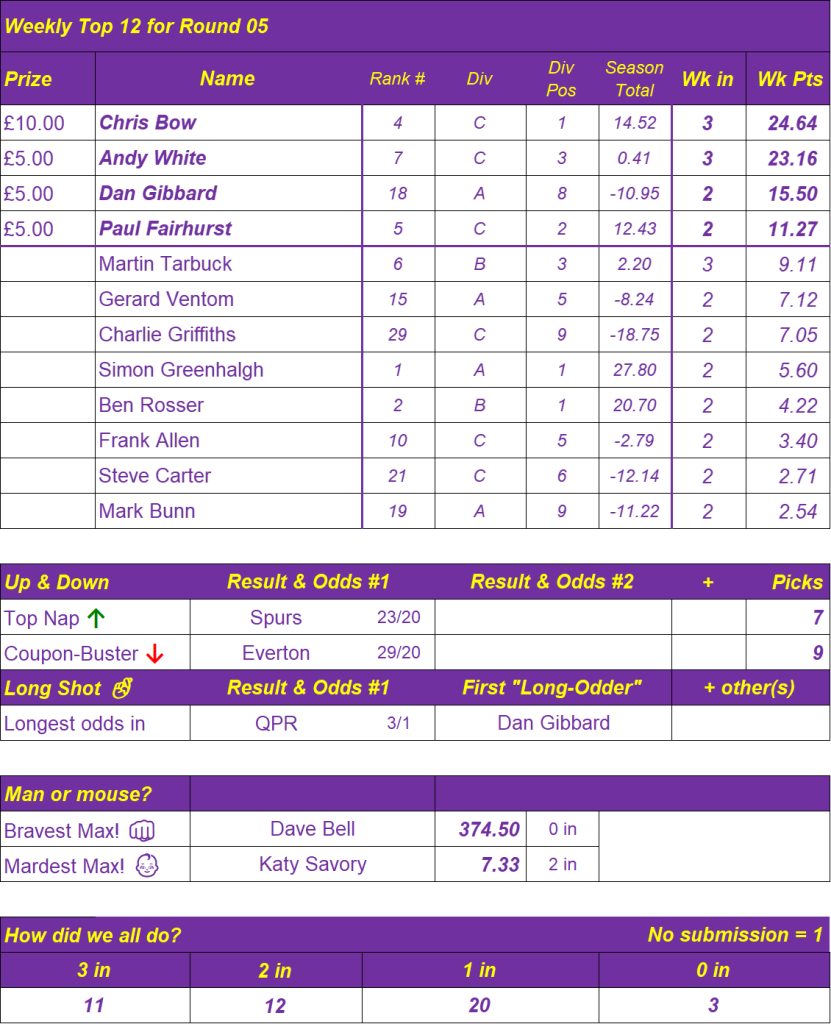Click picks count 9 for Coupon-Buster
Image resolution: width=831 pixels, height=1024 pixels.
click(x=818, y=653)
